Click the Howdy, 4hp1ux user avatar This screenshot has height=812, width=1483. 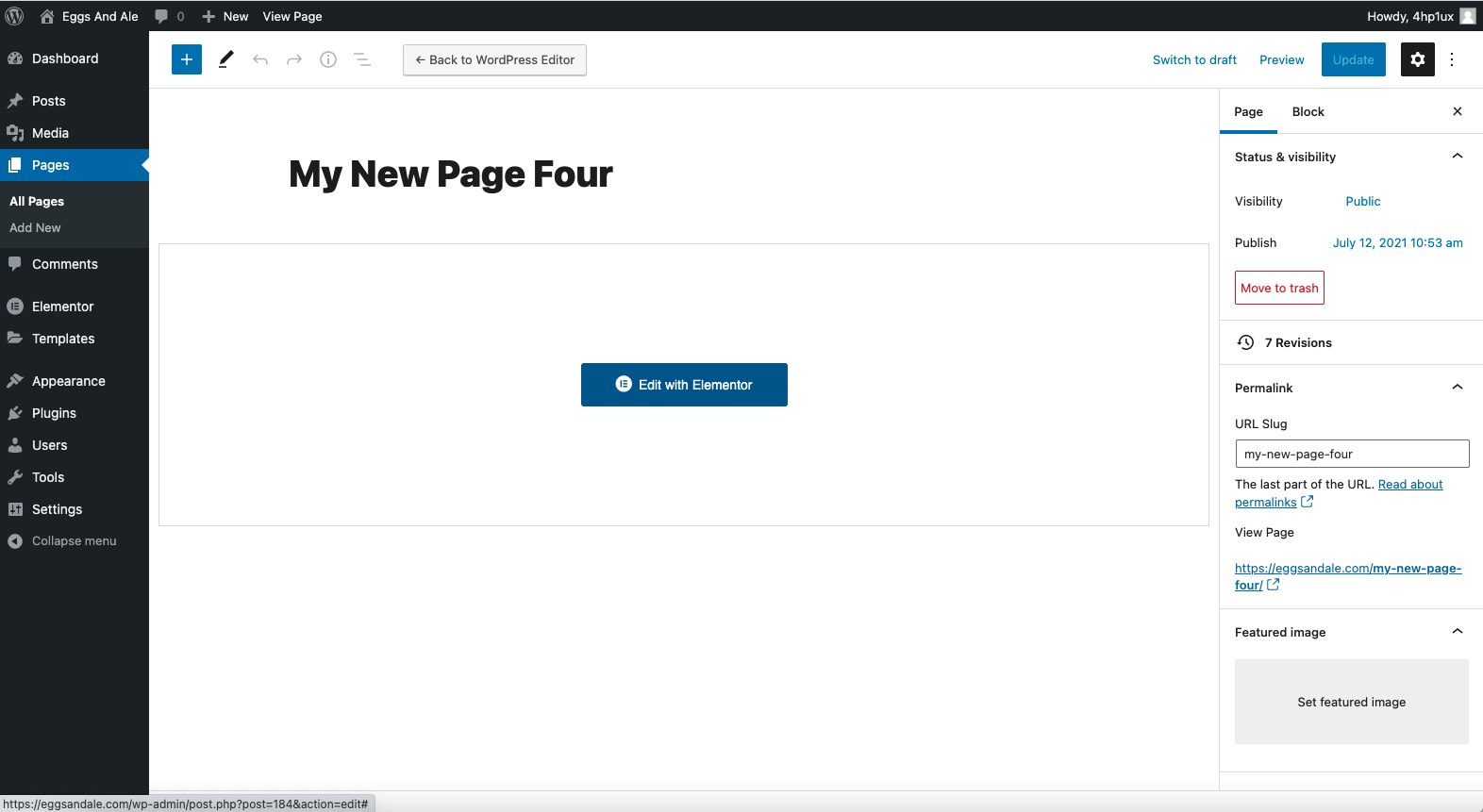tap(1468, 16)
